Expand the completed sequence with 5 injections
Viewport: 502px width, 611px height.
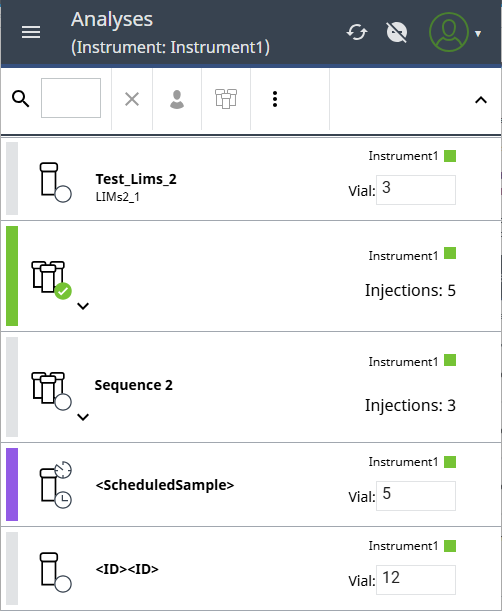[83, 306]
